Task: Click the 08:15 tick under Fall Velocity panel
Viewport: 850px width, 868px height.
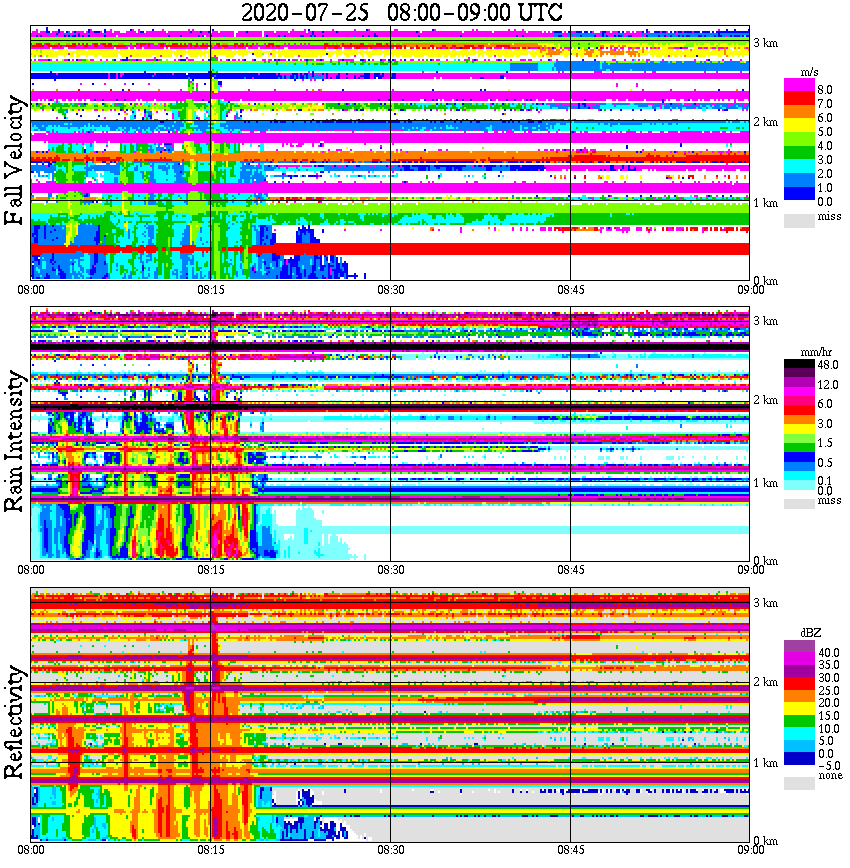Action: (x=211, y=290)
